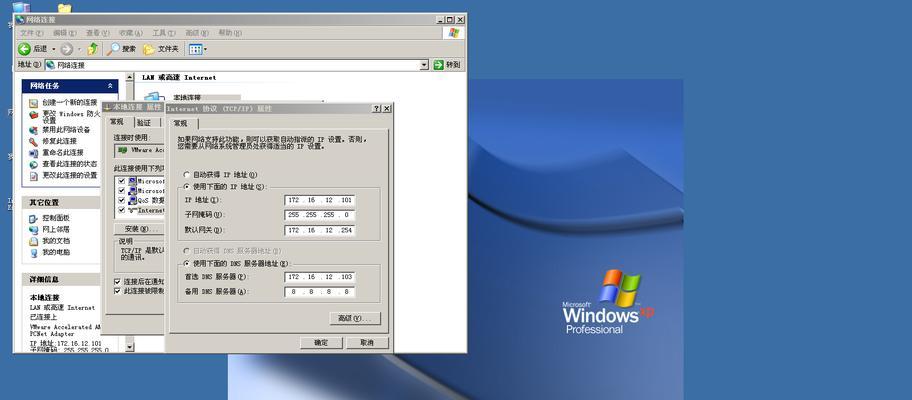Click the 创建一个新的连接 task icon

coord(34,103)
